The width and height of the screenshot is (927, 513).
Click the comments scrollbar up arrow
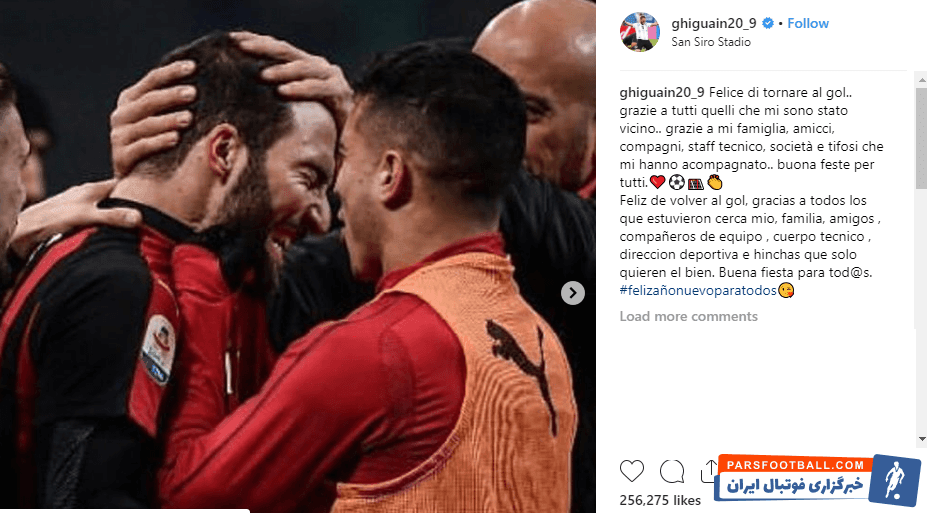click(921, 79)
